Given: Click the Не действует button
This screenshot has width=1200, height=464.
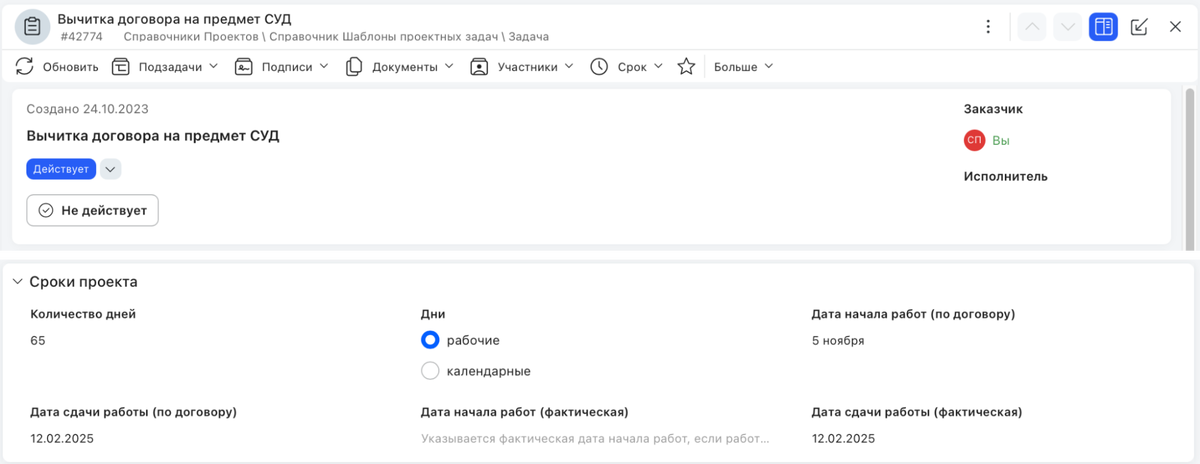Looking at the screenshot, I should 92,210.
